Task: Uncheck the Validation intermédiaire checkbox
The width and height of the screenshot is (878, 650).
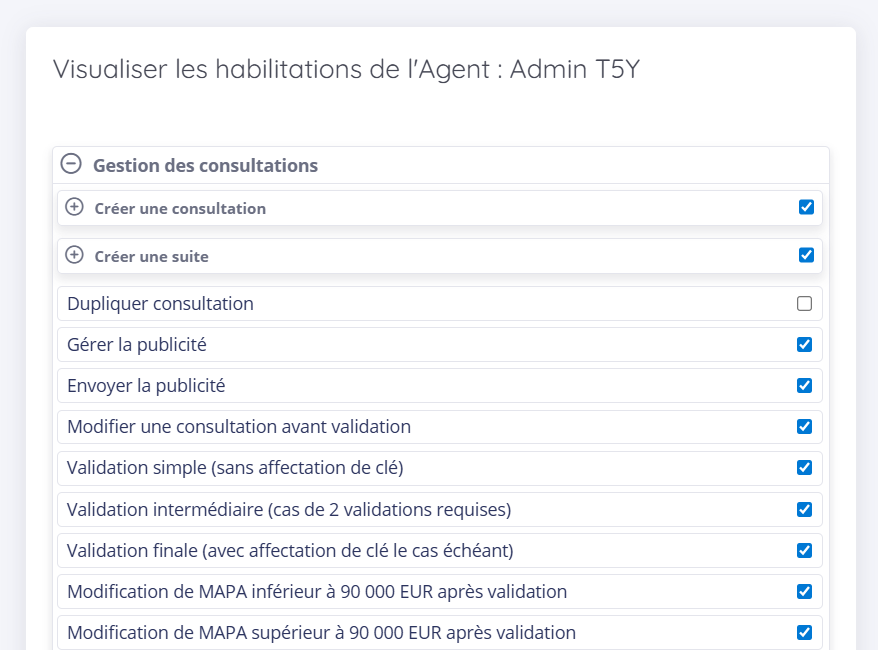Action: coord(804,510)
